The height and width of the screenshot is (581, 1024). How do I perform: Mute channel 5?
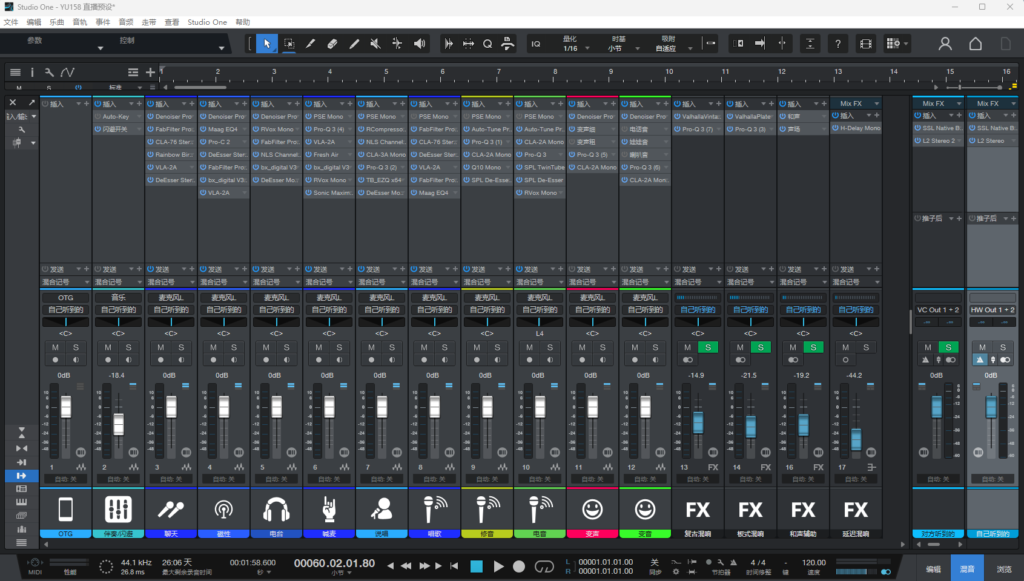click(266, 347)
